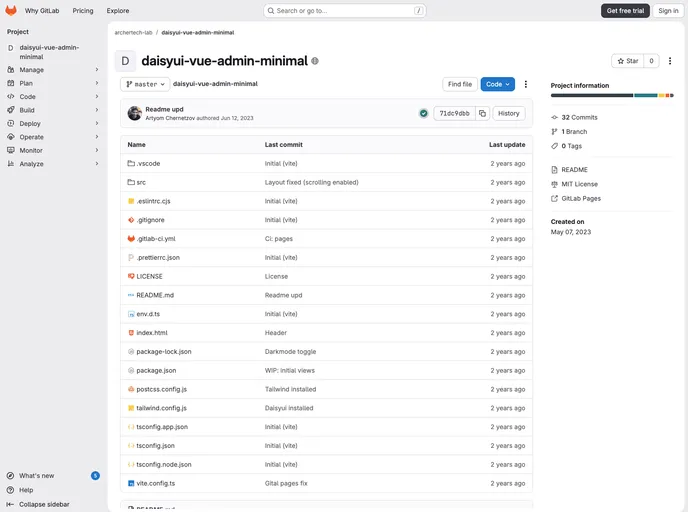Open the 1 Branch link
The image size is (688, 512).
[x=574, y=132]
